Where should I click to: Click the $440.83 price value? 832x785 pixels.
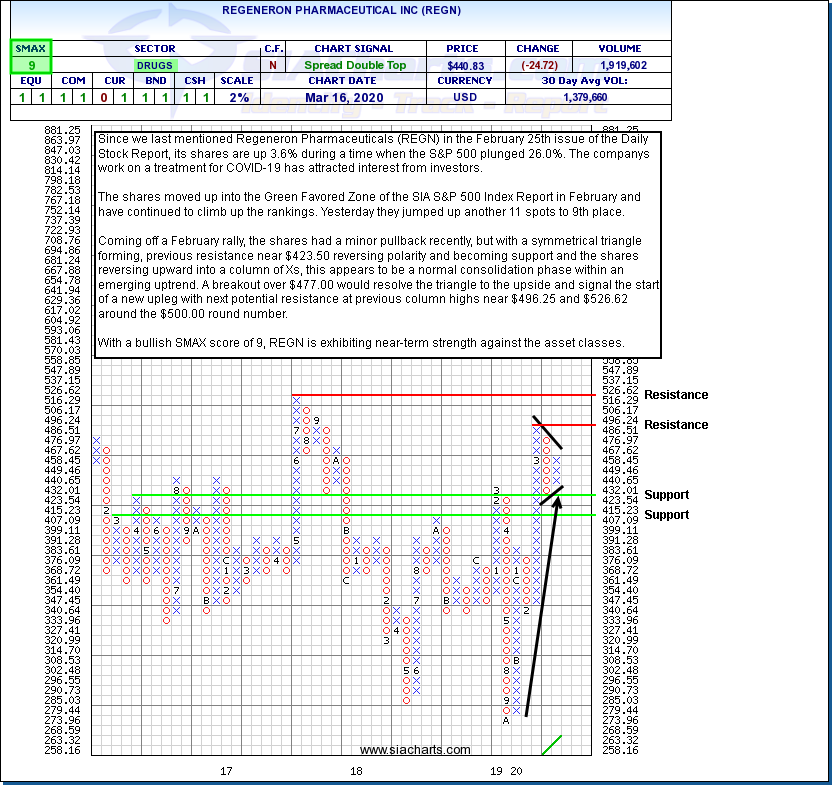coord(464,65)
